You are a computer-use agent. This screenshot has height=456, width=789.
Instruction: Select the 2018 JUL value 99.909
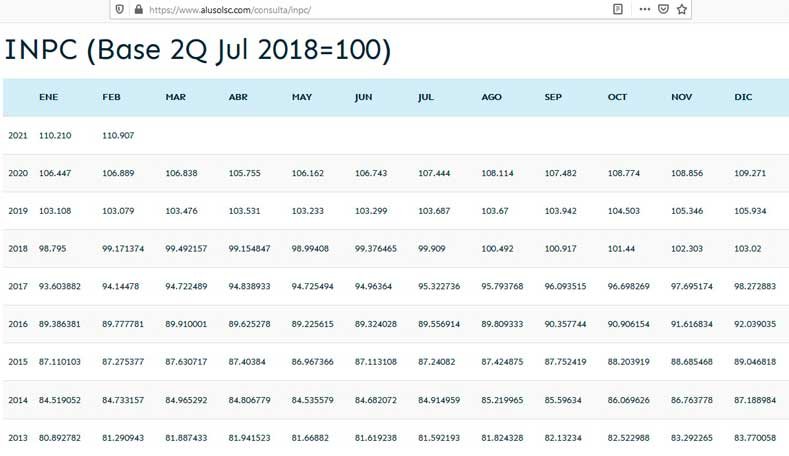[432, 249]
